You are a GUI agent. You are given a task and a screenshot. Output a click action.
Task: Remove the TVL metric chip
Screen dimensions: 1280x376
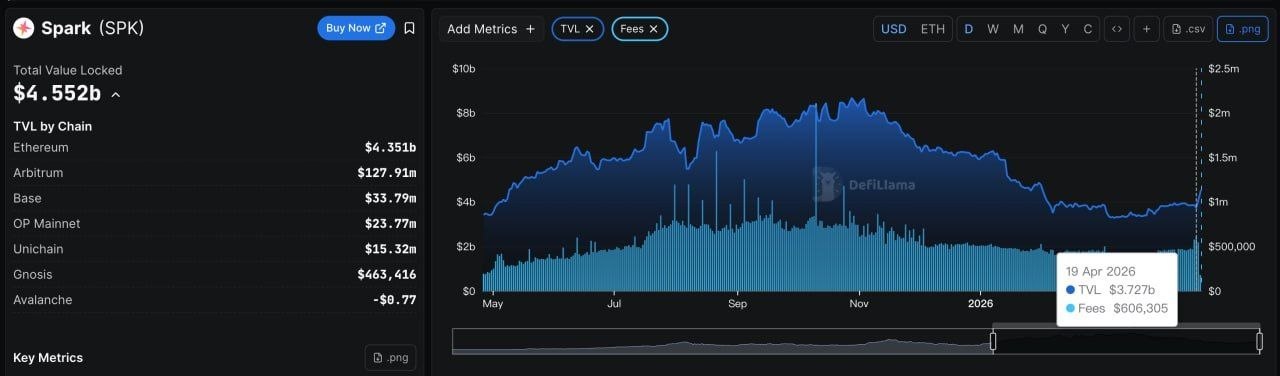590,29
